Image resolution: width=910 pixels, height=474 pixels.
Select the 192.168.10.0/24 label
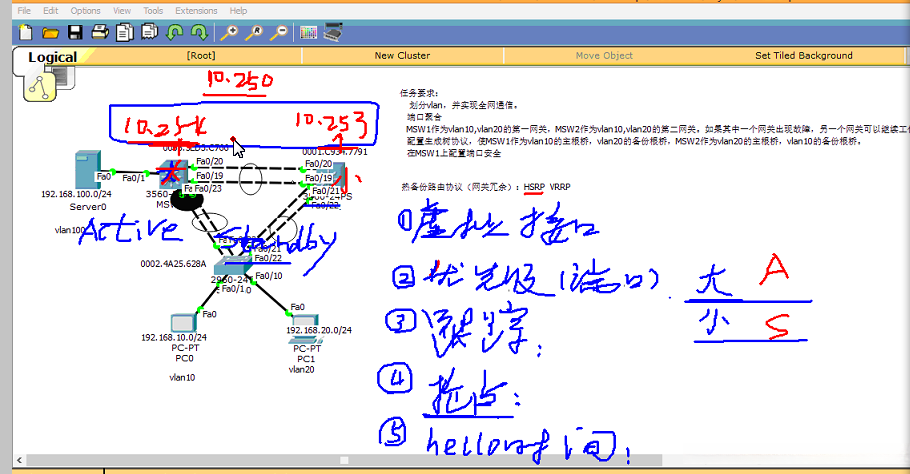tap(174, 337)
